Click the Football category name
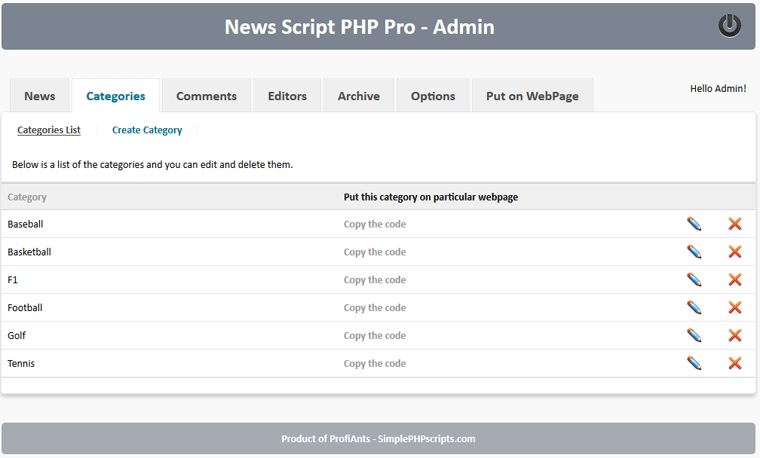The image size is (760, 458). (25, 308)
